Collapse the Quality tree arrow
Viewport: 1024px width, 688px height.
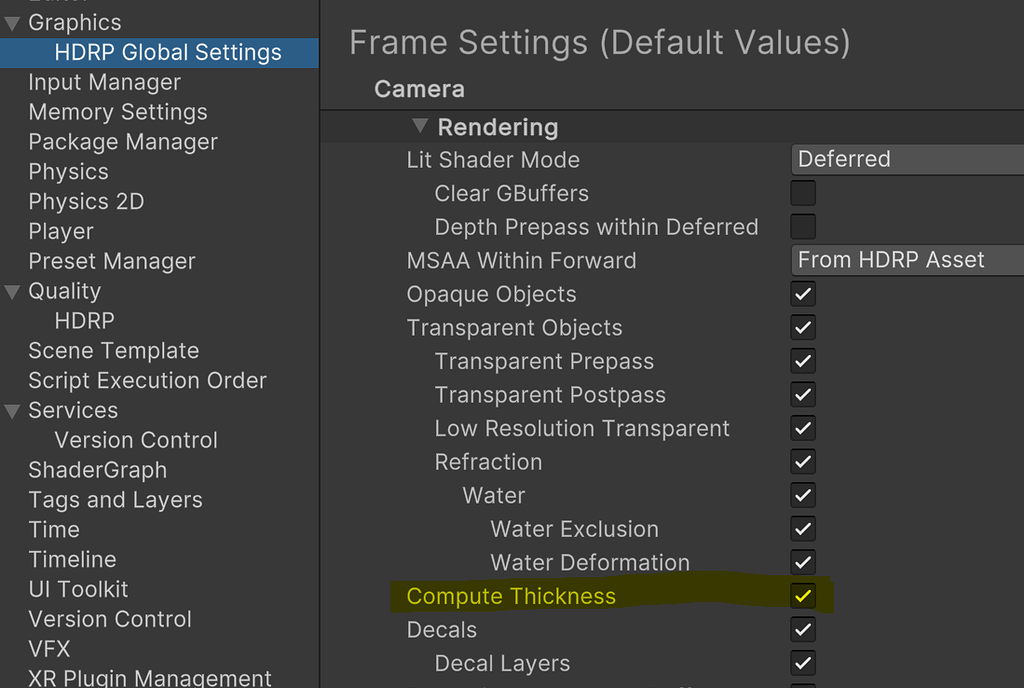(12, 292)
